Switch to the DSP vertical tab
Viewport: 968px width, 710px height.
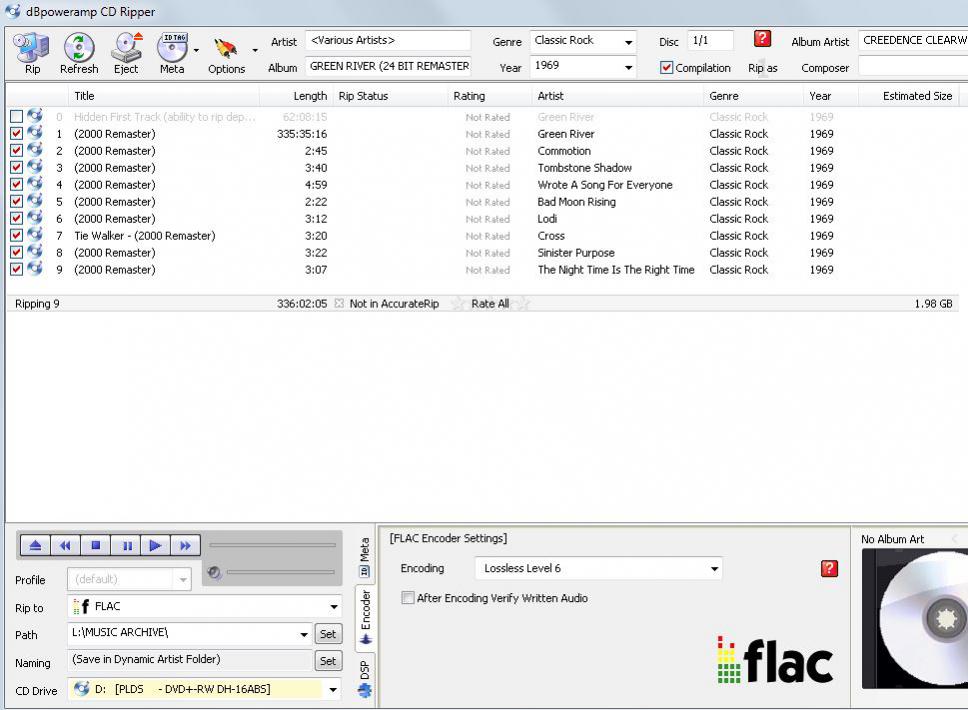tap(365, 676)
